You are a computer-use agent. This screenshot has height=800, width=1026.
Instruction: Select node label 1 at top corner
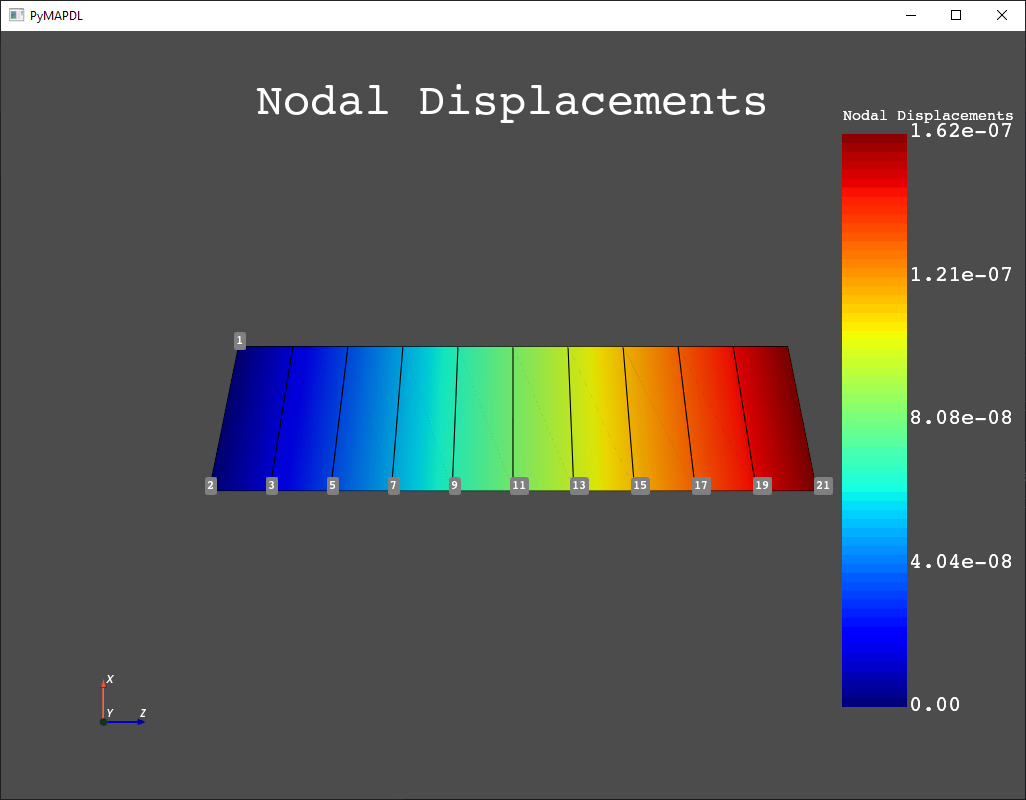click(239, 340)
